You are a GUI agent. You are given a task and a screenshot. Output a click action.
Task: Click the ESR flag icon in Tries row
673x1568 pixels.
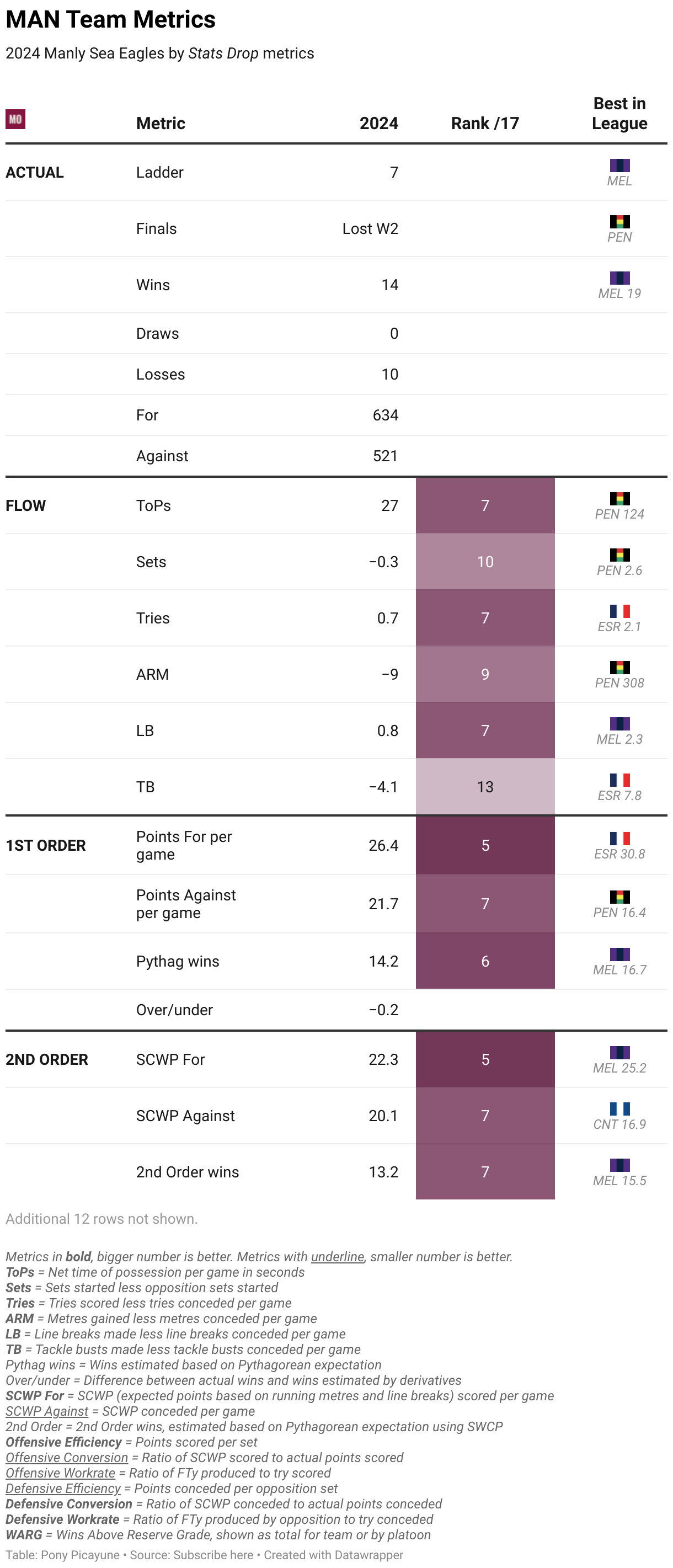click(619, 611)
